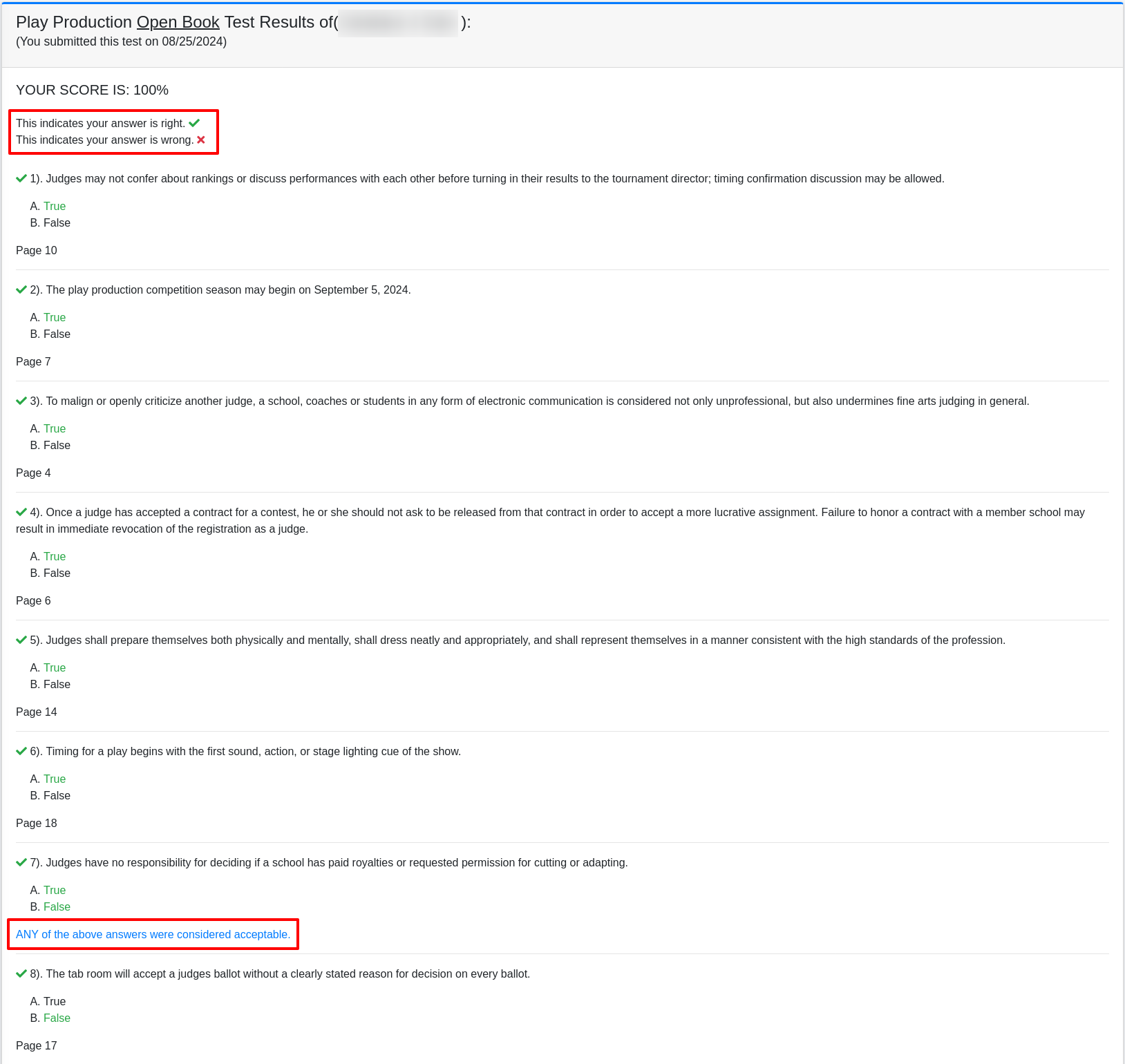Click the Page 10 reference text

pos(37,251)
